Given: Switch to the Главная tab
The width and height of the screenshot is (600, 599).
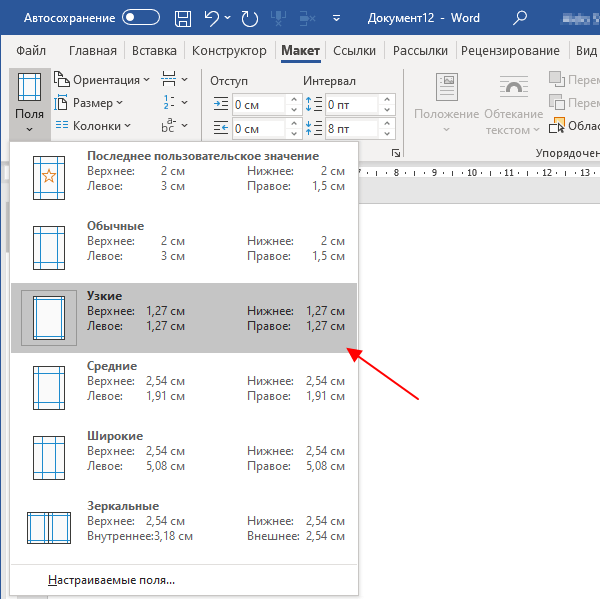Looking at the screenshot, I should click(x=93, y=51).
